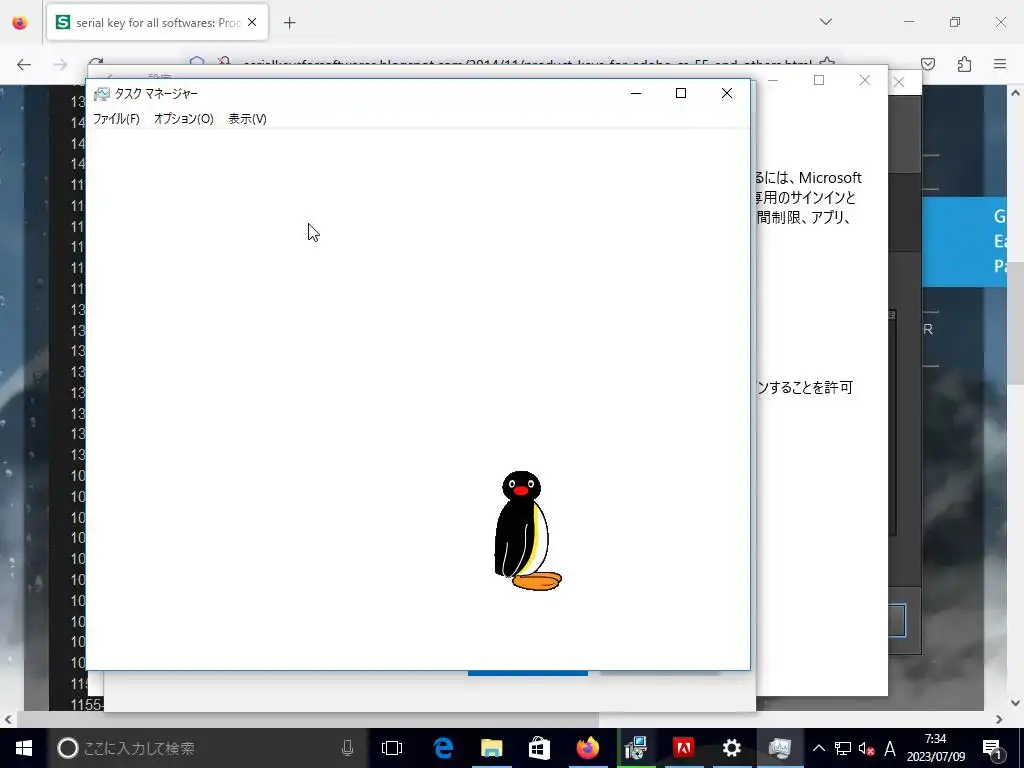Open the ファイル(F) menu in Task Manager

click(x=116, y=119)
